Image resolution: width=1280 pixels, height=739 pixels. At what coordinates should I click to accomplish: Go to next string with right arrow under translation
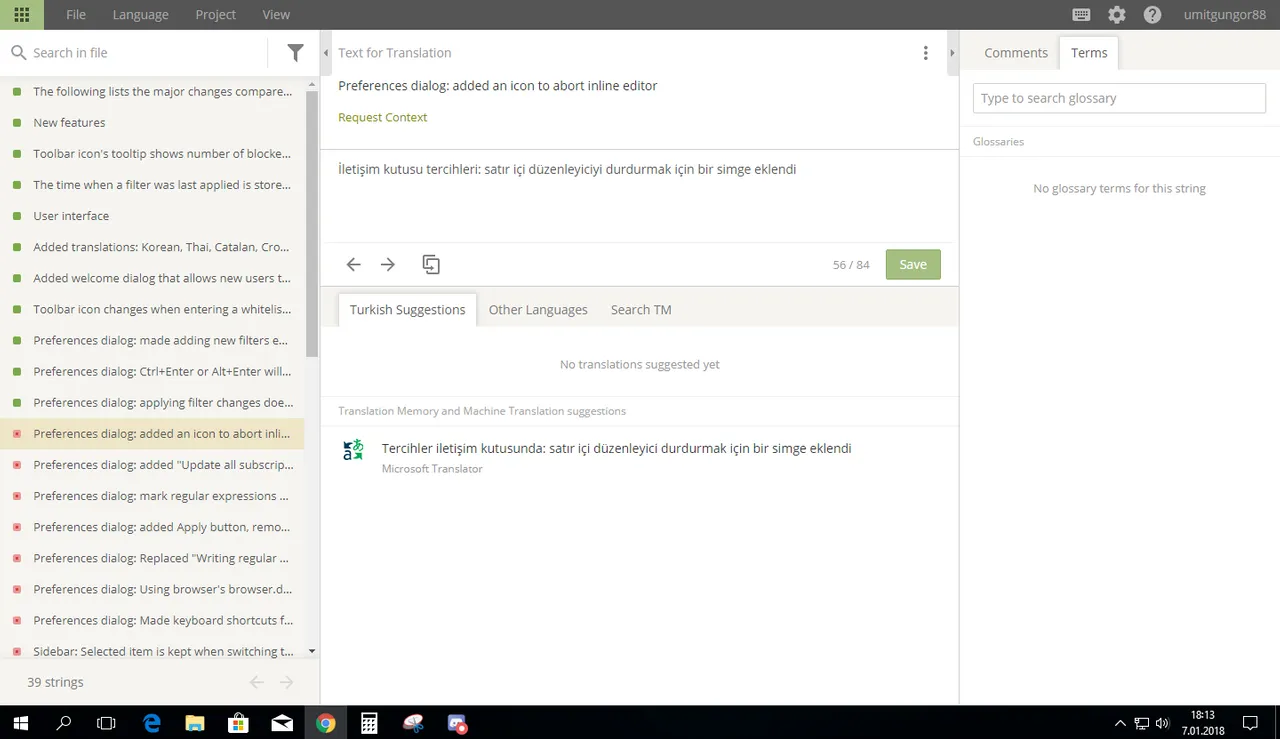pyautogui.click(x=388, y=264)
